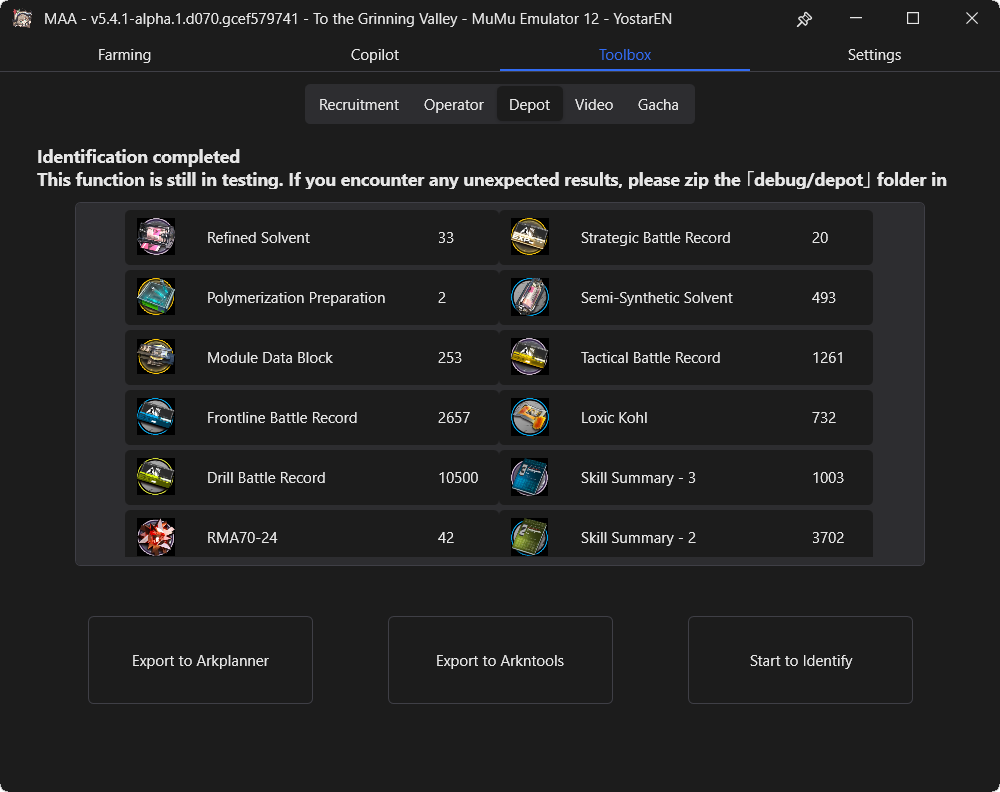The width and height of the screenshot is (1000, 792).
Task: Switch to the Operator sub-tab
Action: (453, 105)
